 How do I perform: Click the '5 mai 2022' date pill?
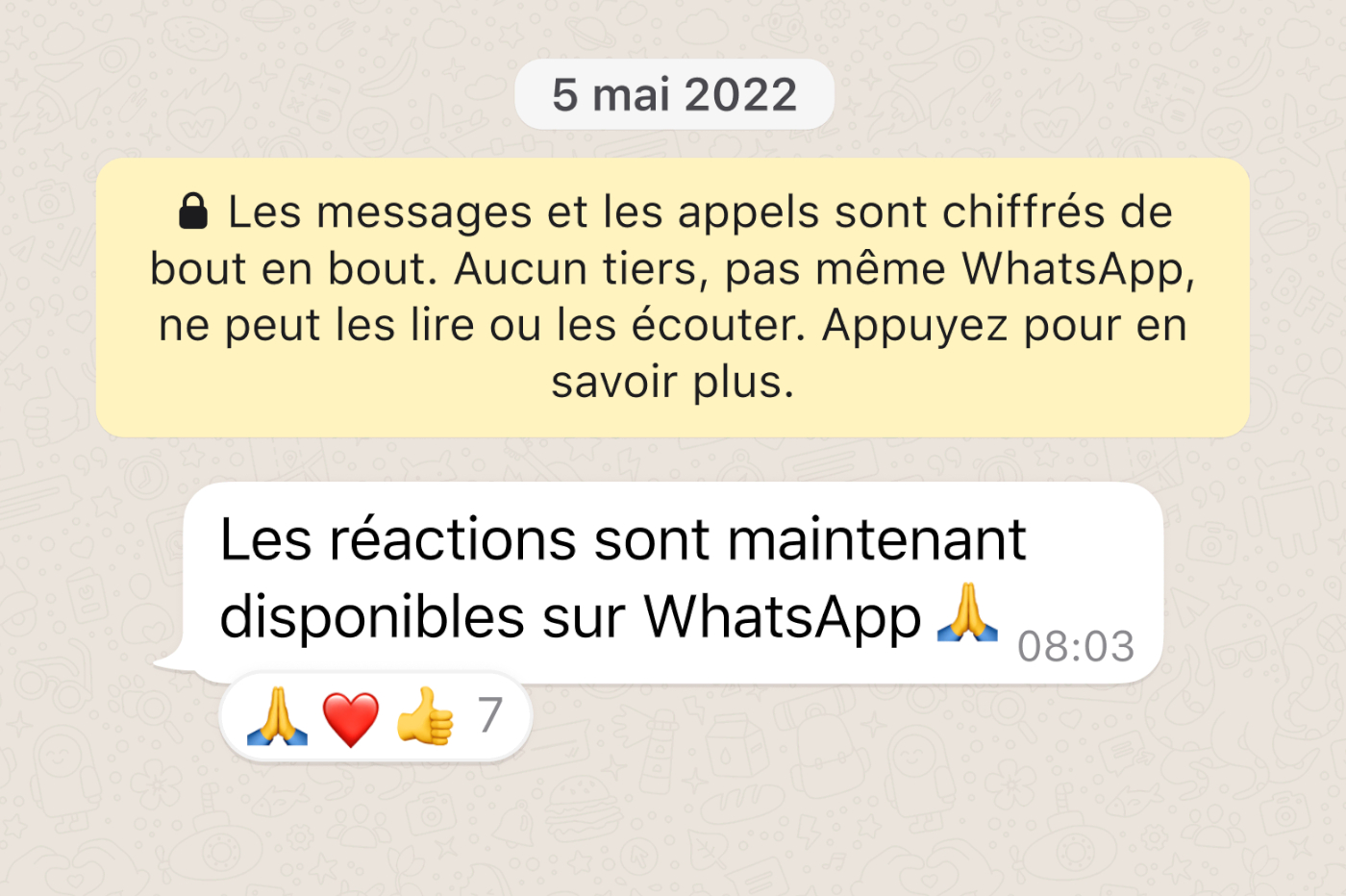[674, 94]
